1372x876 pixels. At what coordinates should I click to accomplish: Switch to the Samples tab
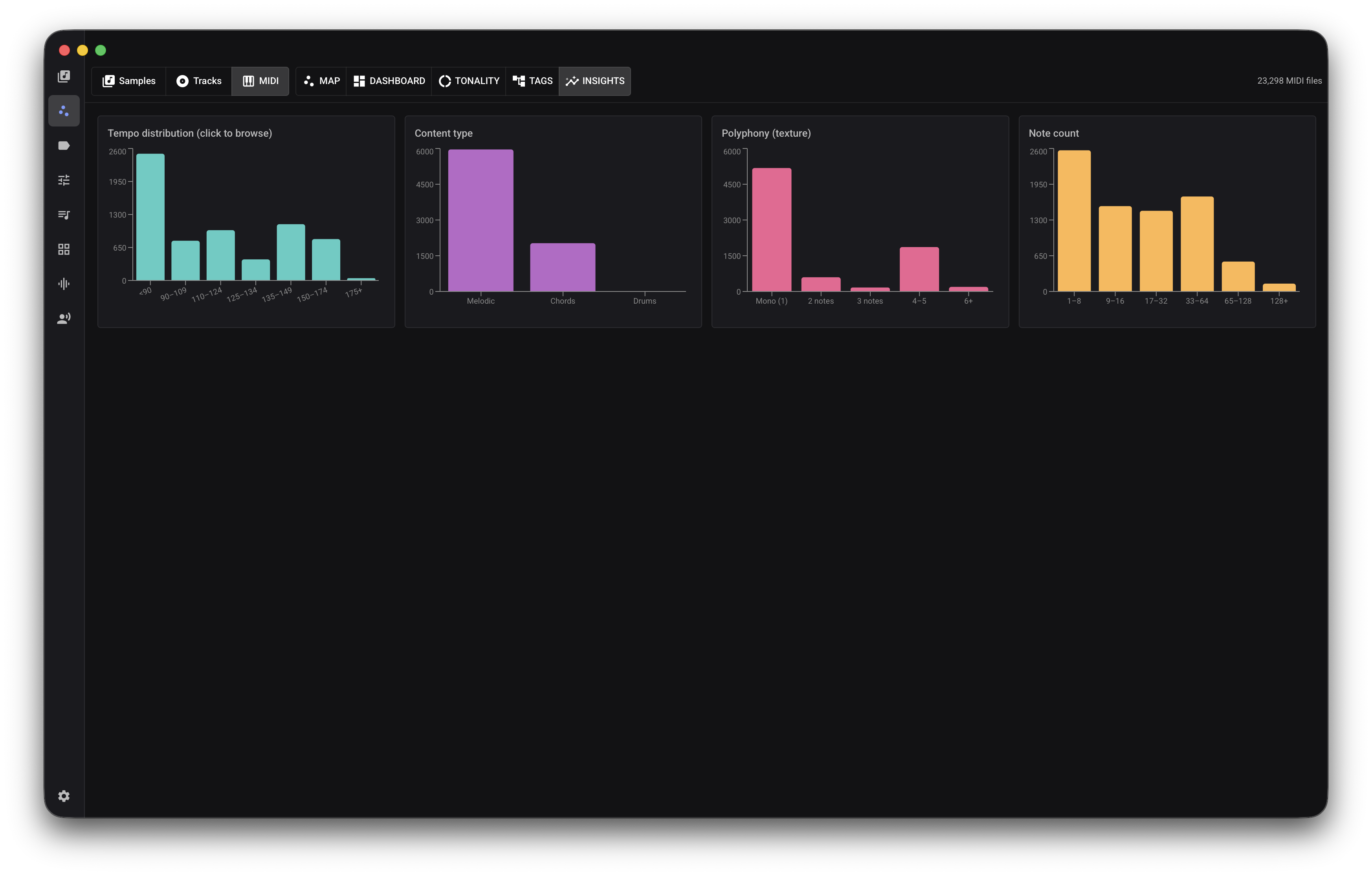coord(129,81)
